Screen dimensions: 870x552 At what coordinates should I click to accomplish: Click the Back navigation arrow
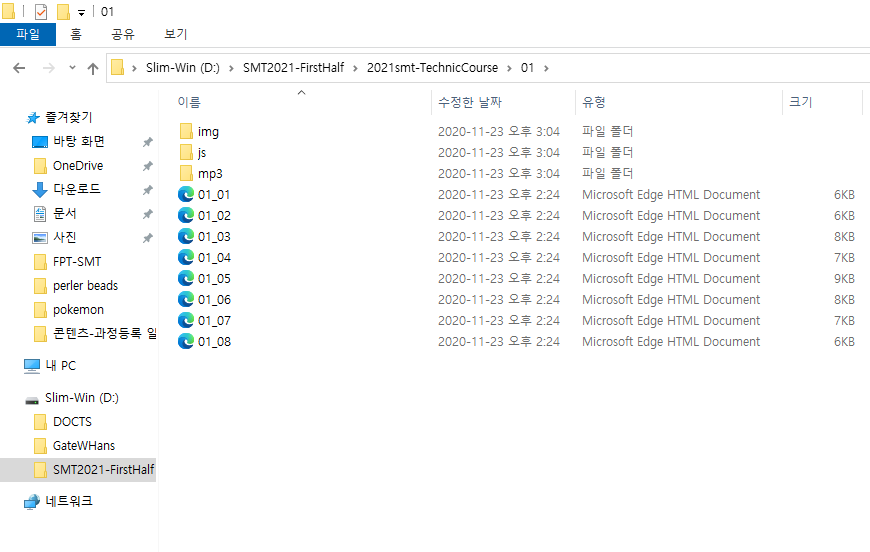(19, 68)
